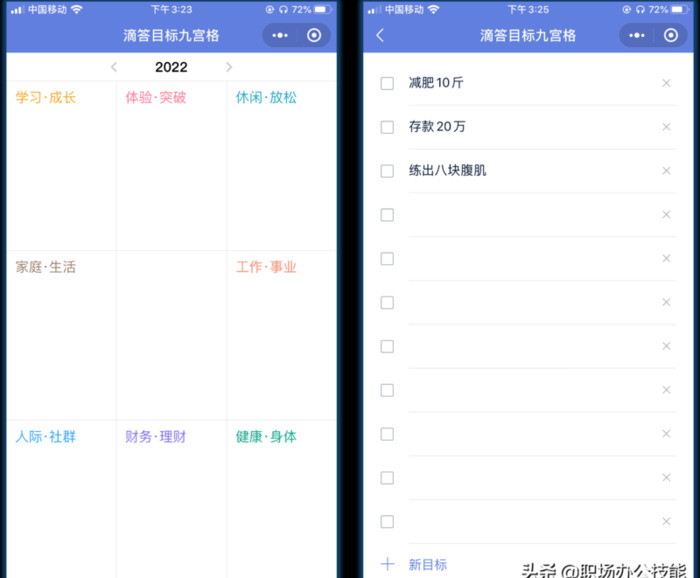Check the 减肥10斤 goal checkbox

tap(387, 83)
